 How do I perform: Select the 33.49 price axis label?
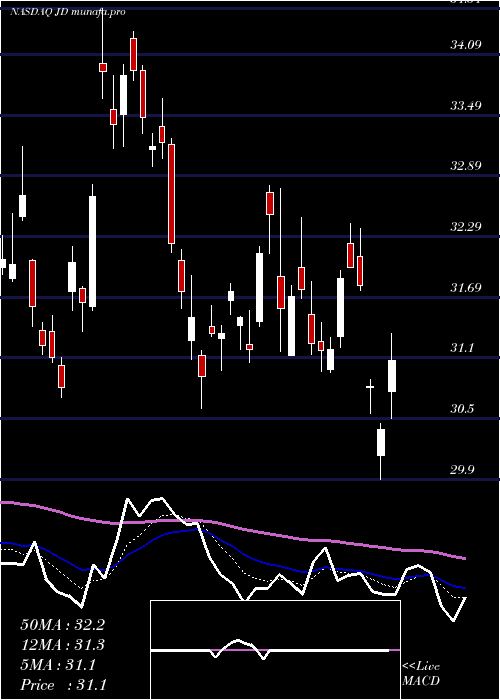pos(465,106)
